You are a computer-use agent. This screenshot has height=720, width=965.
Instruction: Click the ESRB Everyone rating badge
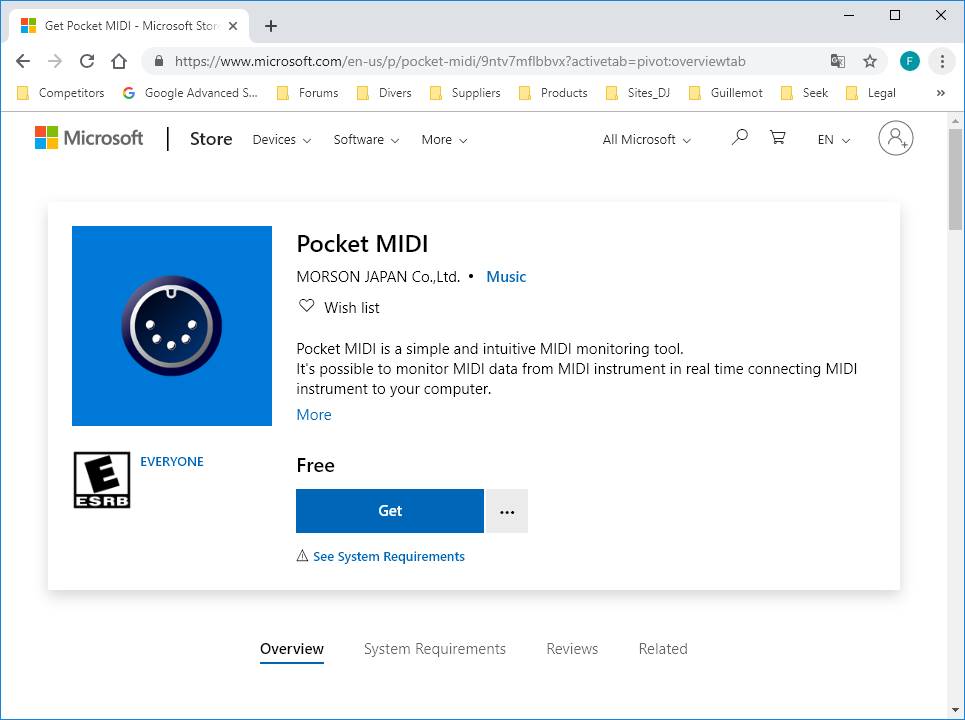click(x=102, y=480)
